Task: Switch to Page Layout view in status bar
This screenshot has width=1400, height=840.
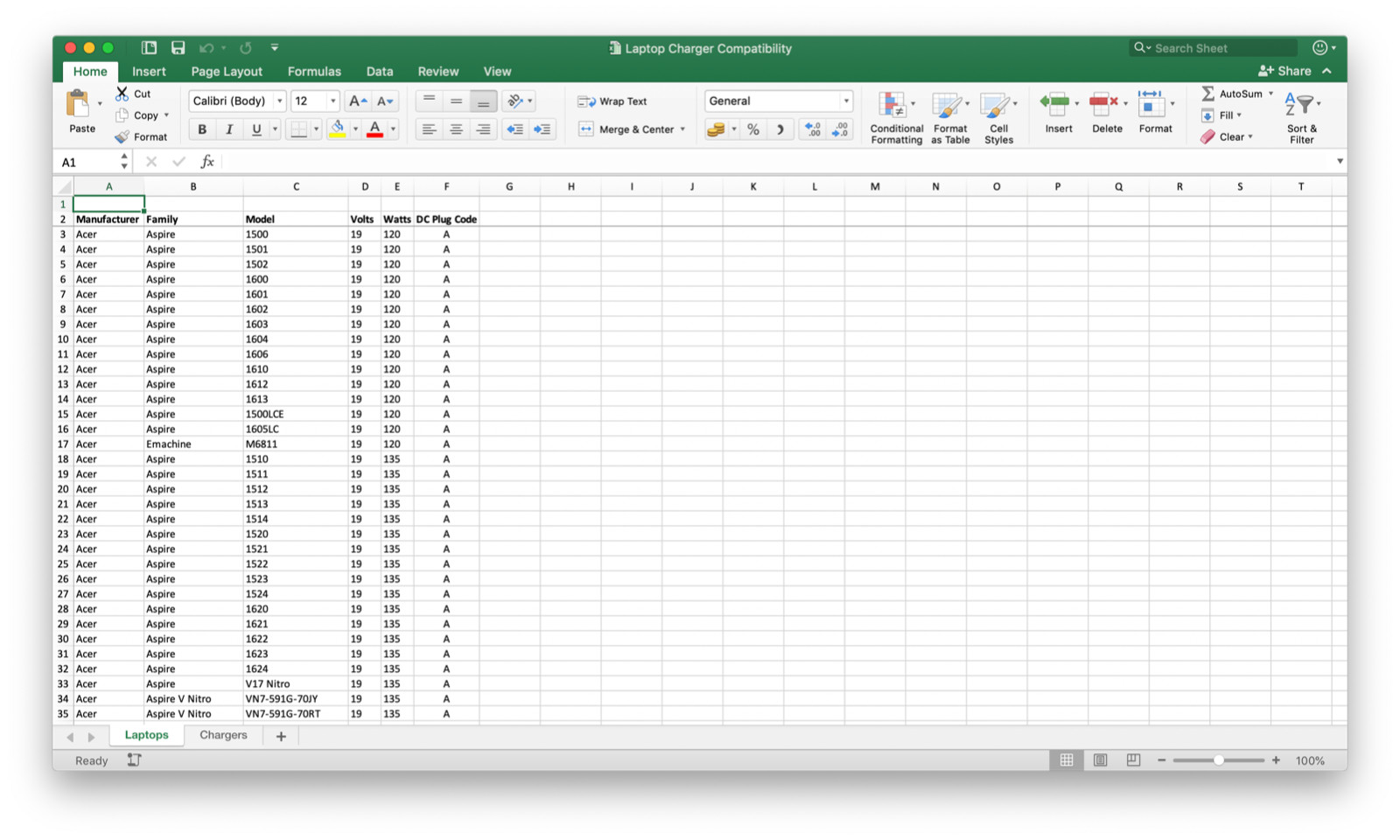Action: click(1100, 760)
